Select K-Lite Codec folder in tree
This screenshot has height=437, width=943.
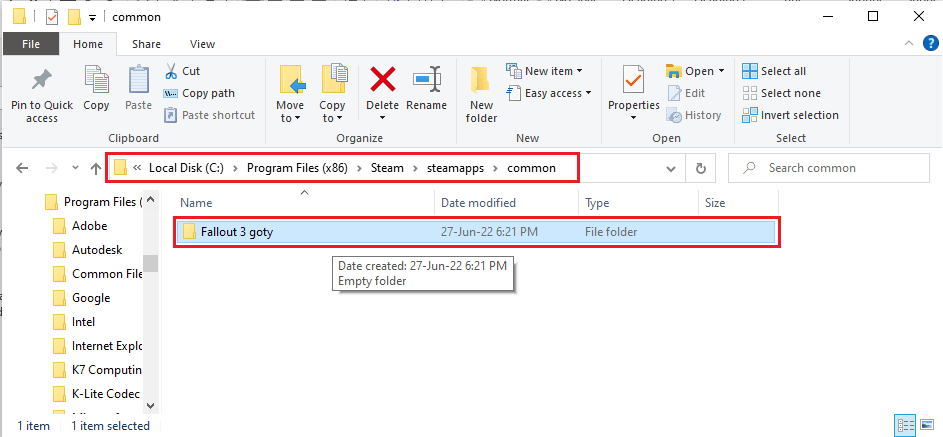[96, 394]
